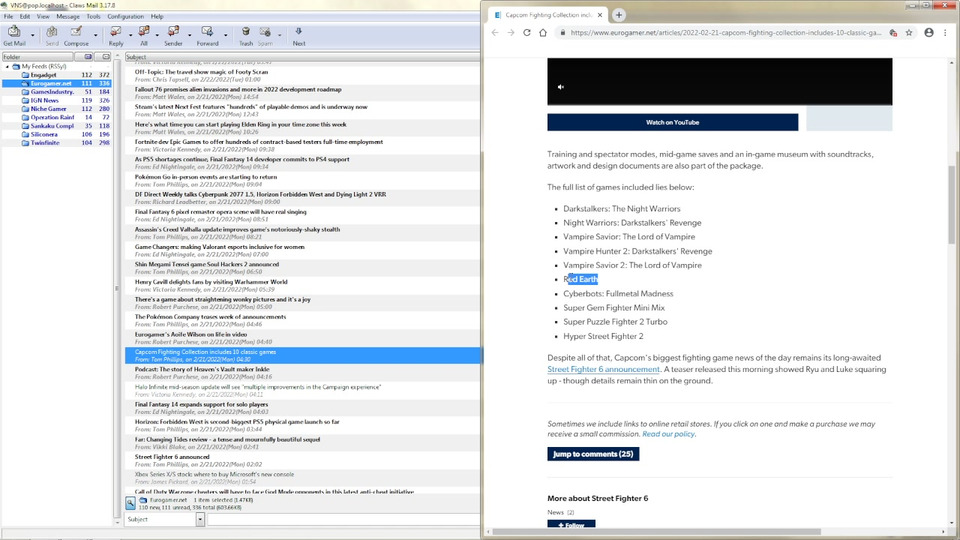Close the Capcom Fighting Collection tab

pos(600,15)
